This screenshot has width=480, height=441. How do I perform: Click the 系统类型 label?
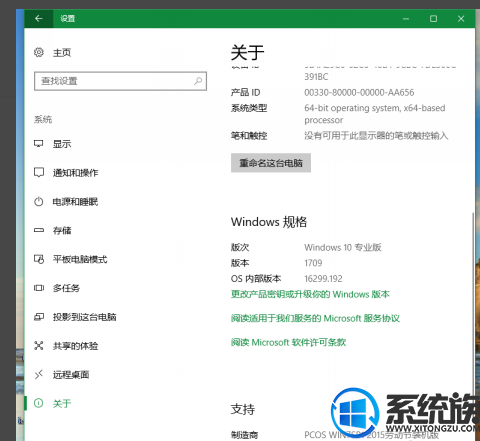coord(249,108)
